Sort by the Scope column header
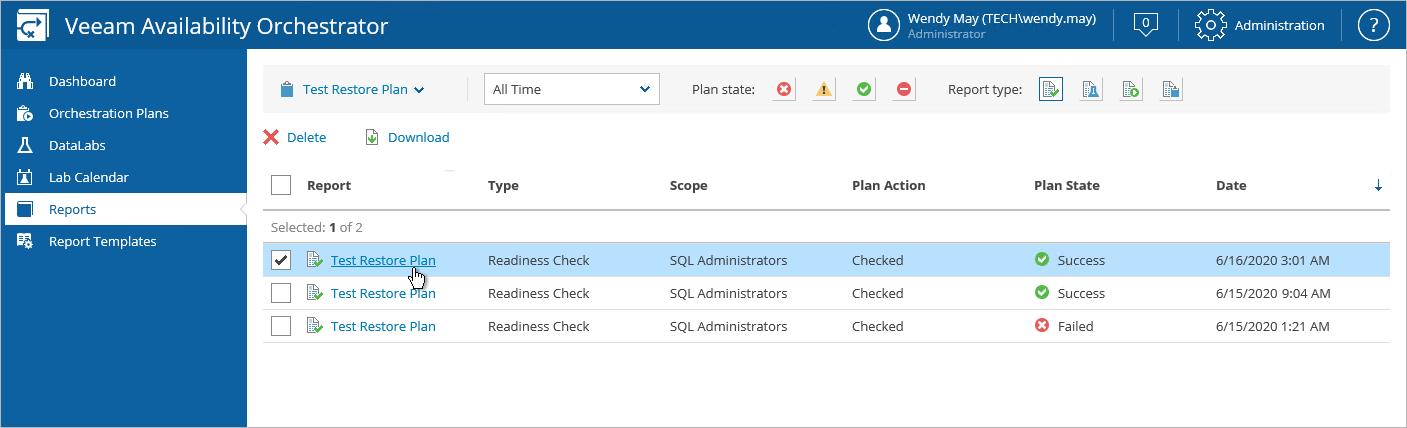The image size is (1407, 428). (x=688, y=185)
